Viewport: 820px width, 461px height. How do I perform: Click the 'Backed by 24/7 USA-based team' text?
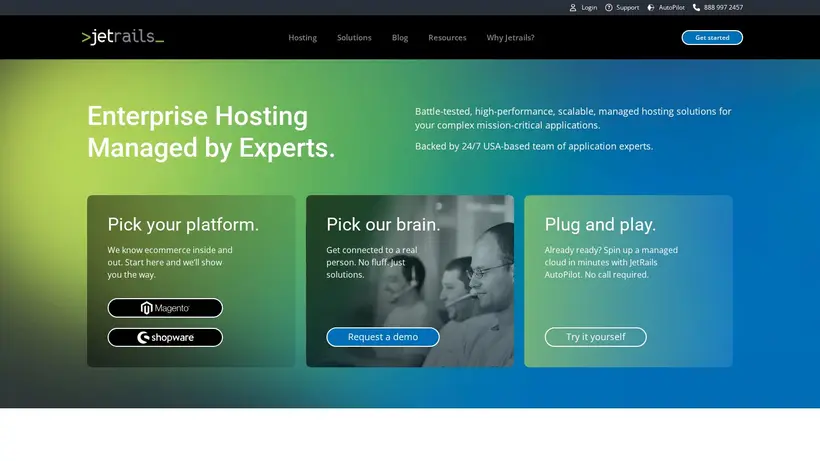click(534, 146)
